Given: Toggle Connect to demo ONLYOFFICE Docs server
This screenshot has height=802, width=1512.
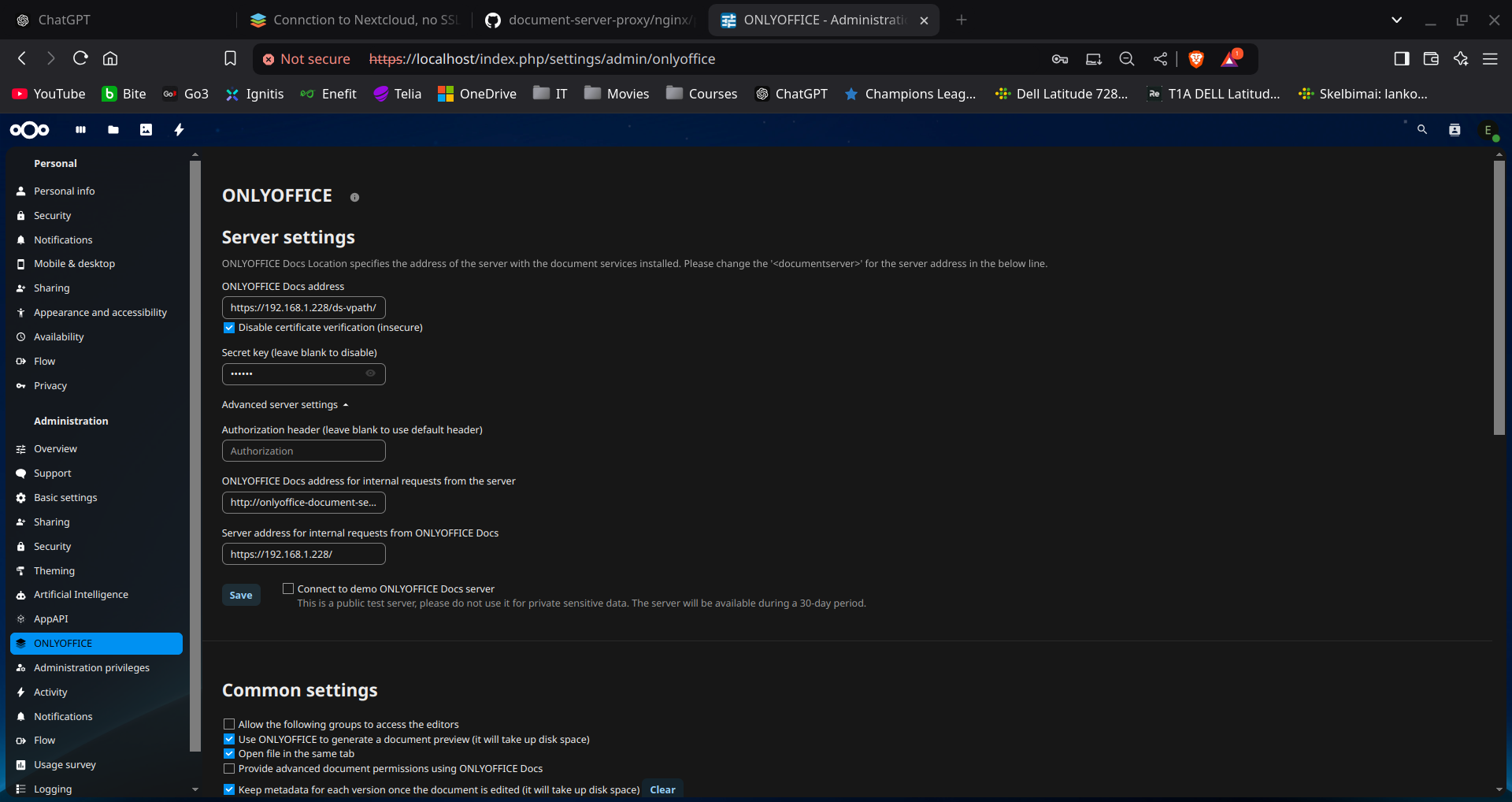Looking at the screenshot, I should click(288, 589).
